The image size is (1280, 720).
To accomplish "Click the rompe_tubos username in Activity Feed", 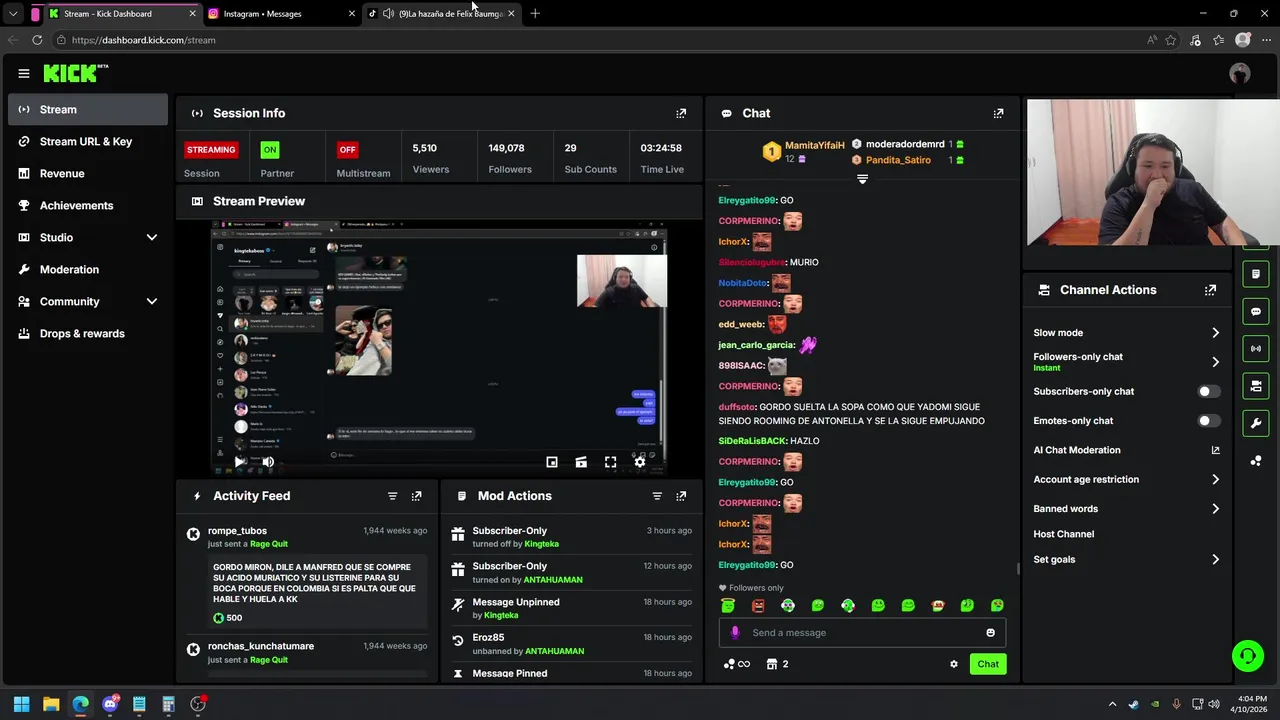I will click(237, 531).
